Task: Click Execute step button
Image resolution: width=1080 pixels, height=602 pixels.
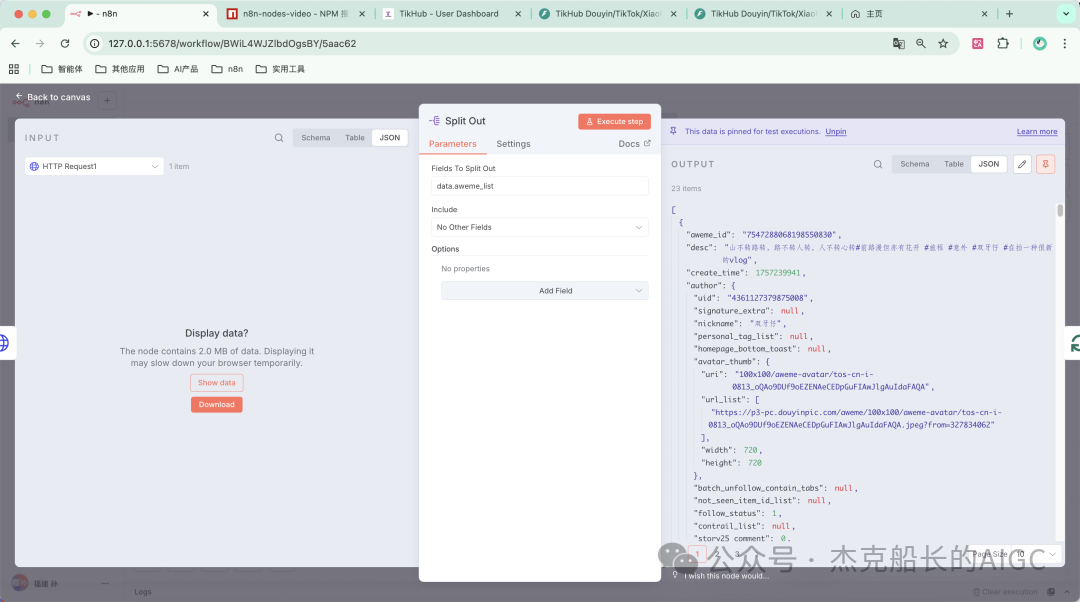Action: [x=614, y=121]
